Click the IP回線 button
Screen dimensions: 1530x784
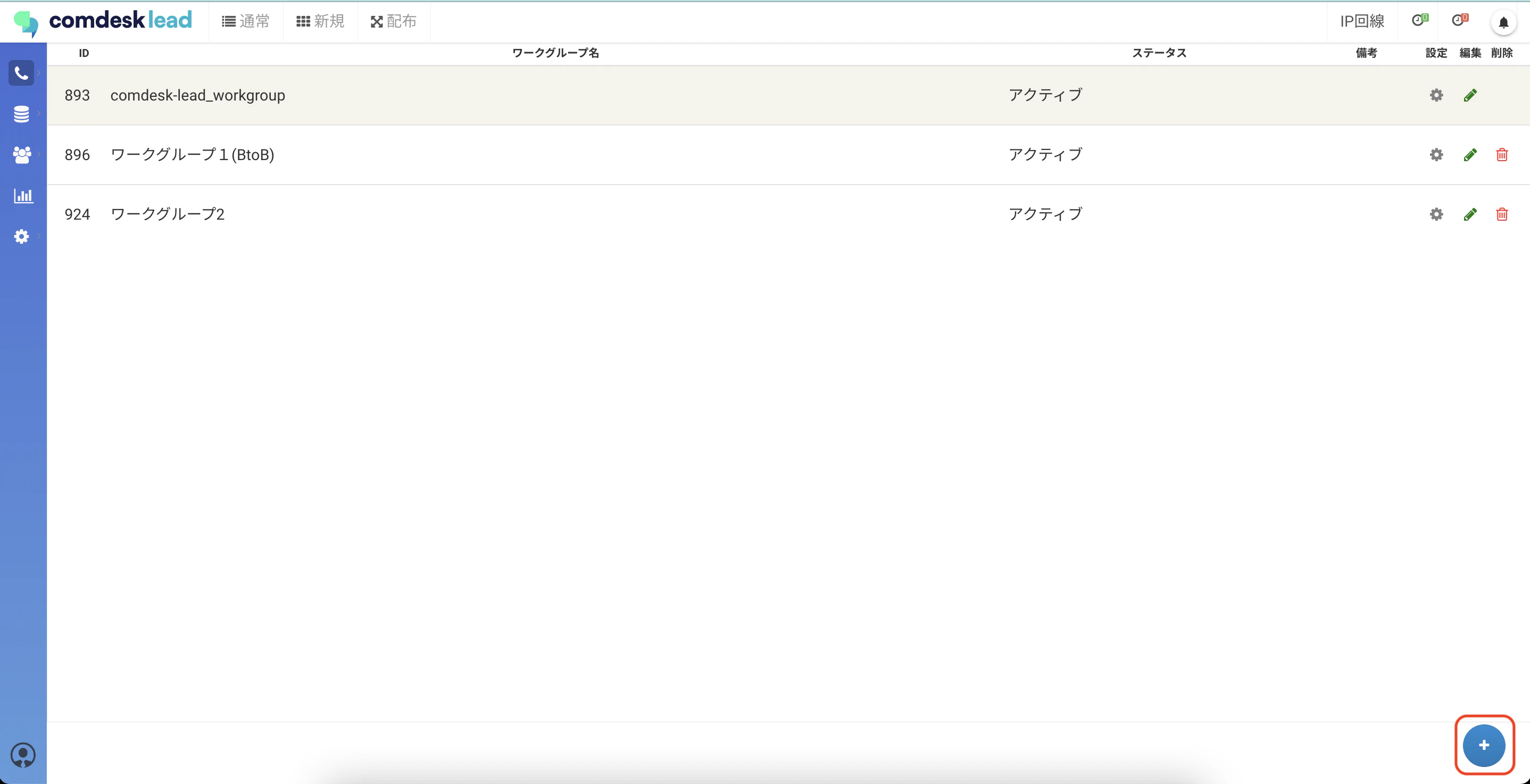1362,21
